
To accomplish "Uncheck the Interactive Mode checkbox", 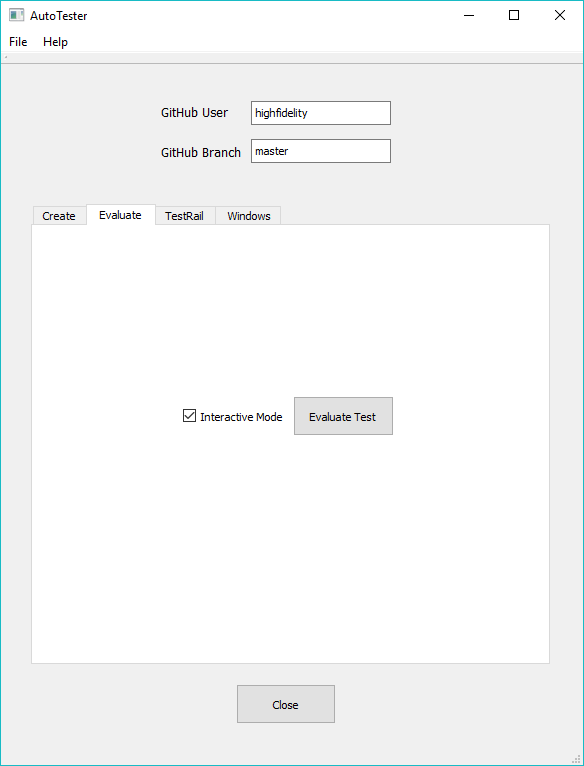I will (x=189, y=416).
